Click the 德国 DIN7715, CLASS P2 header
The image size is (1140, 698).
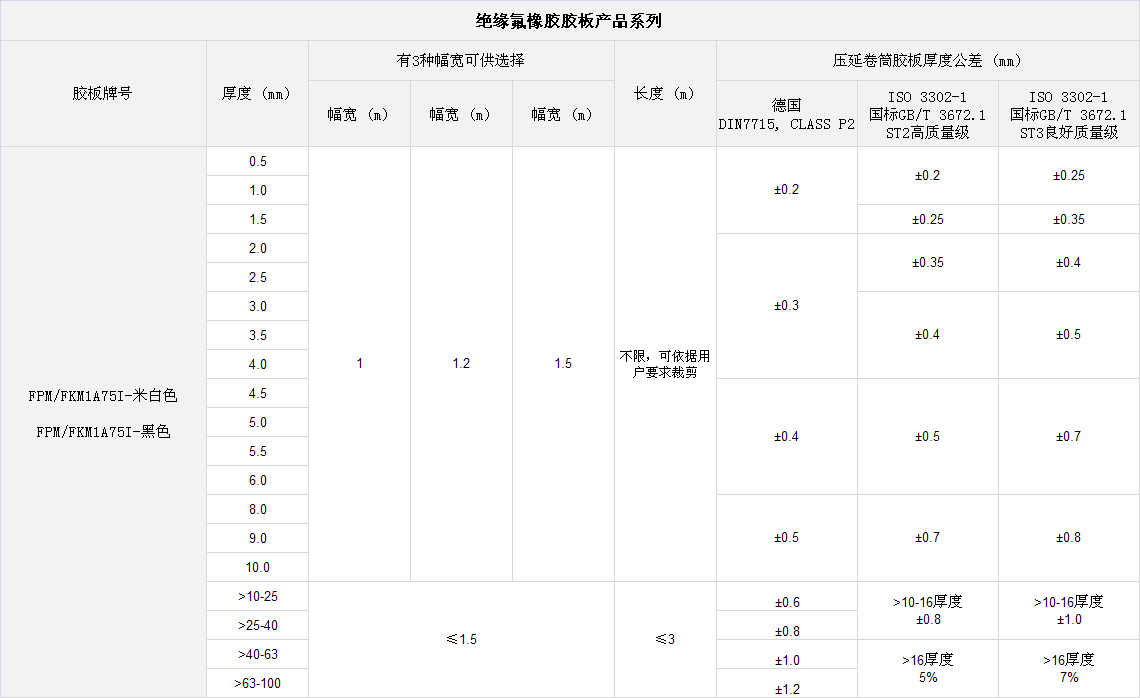coord(786,114)
